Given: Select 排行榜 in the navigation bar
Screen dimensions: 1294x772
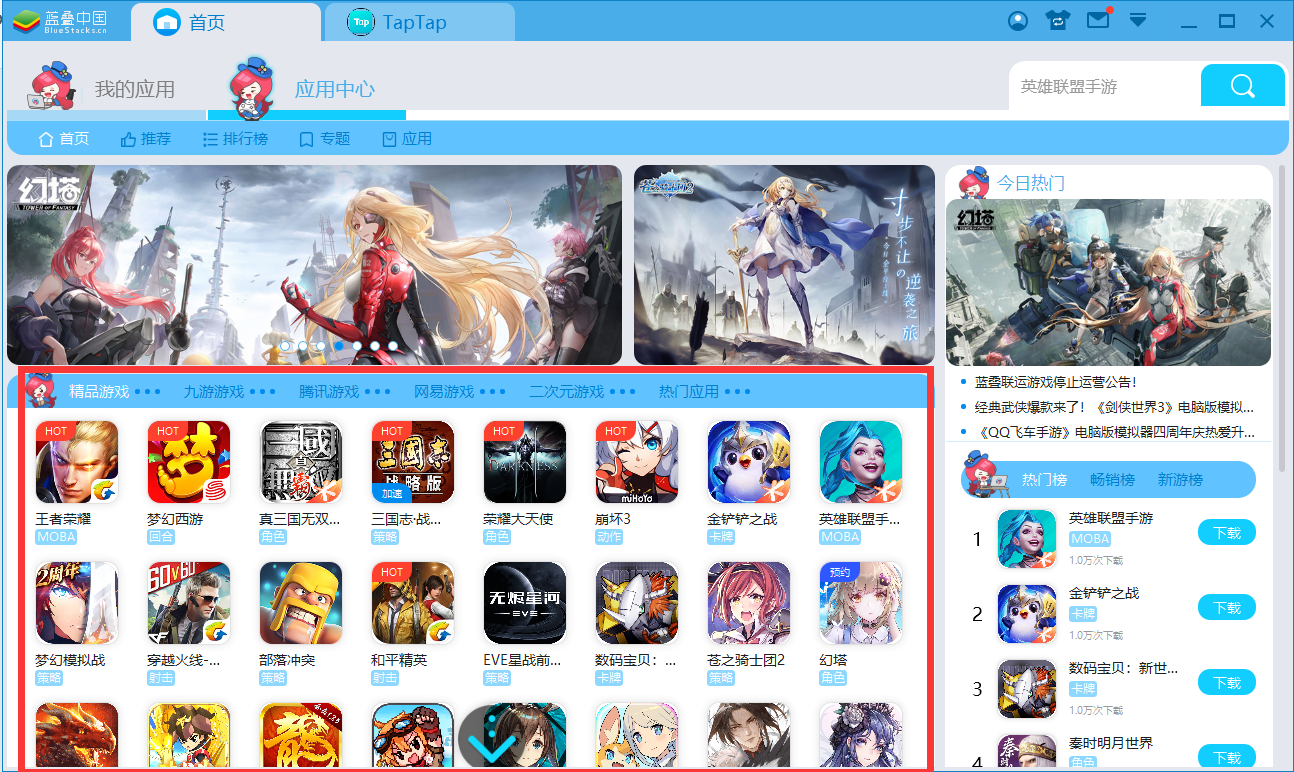Looking at the screenshot, I should [x=235, y=139].
